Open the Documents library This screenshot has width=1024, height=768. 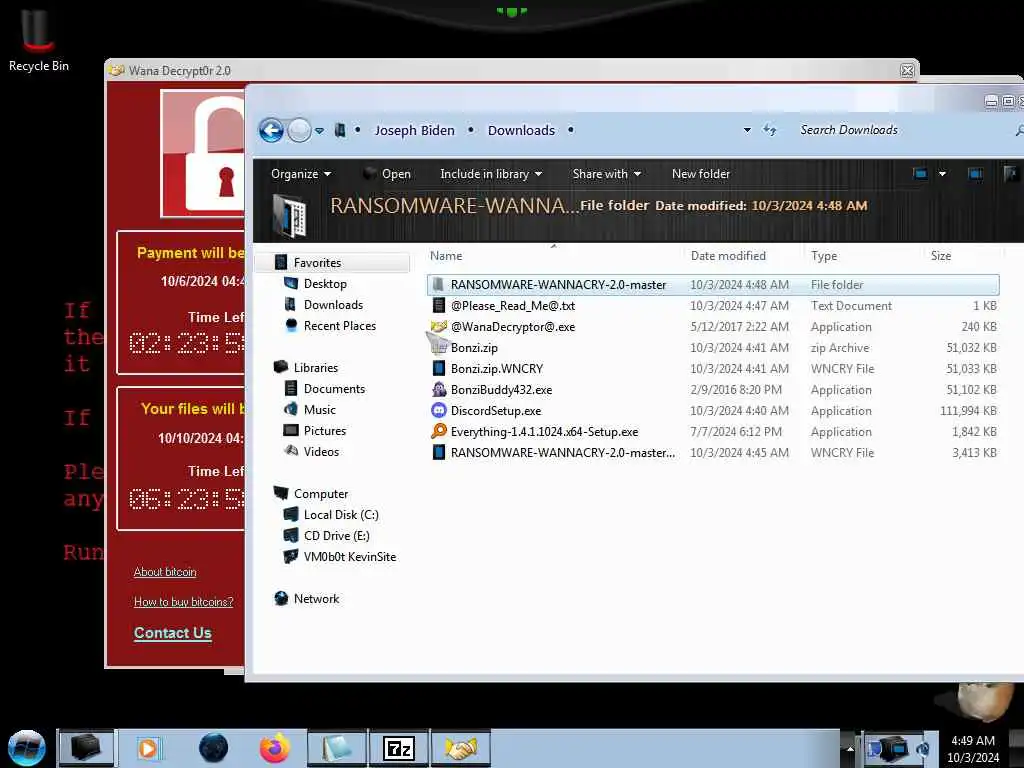334,389
